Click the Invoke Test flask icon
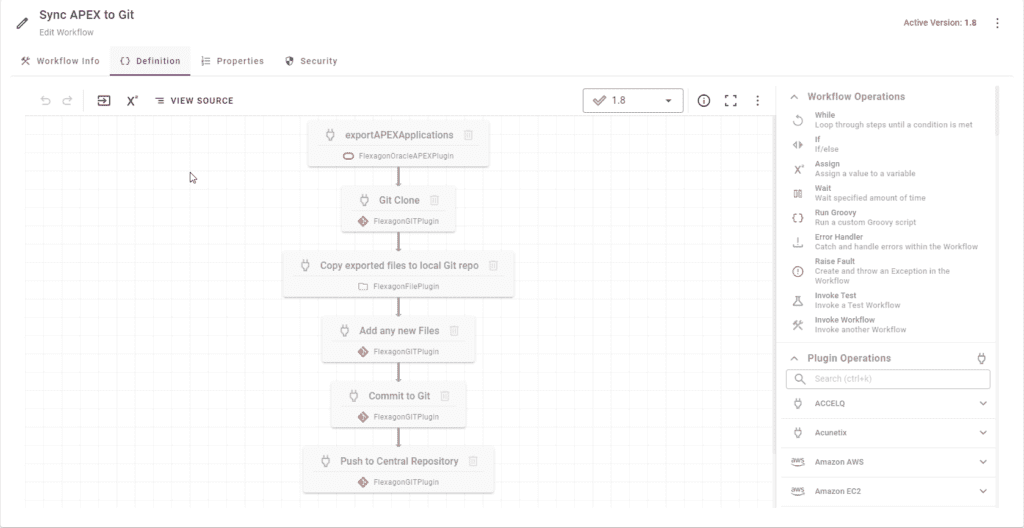 coord(797,301)
